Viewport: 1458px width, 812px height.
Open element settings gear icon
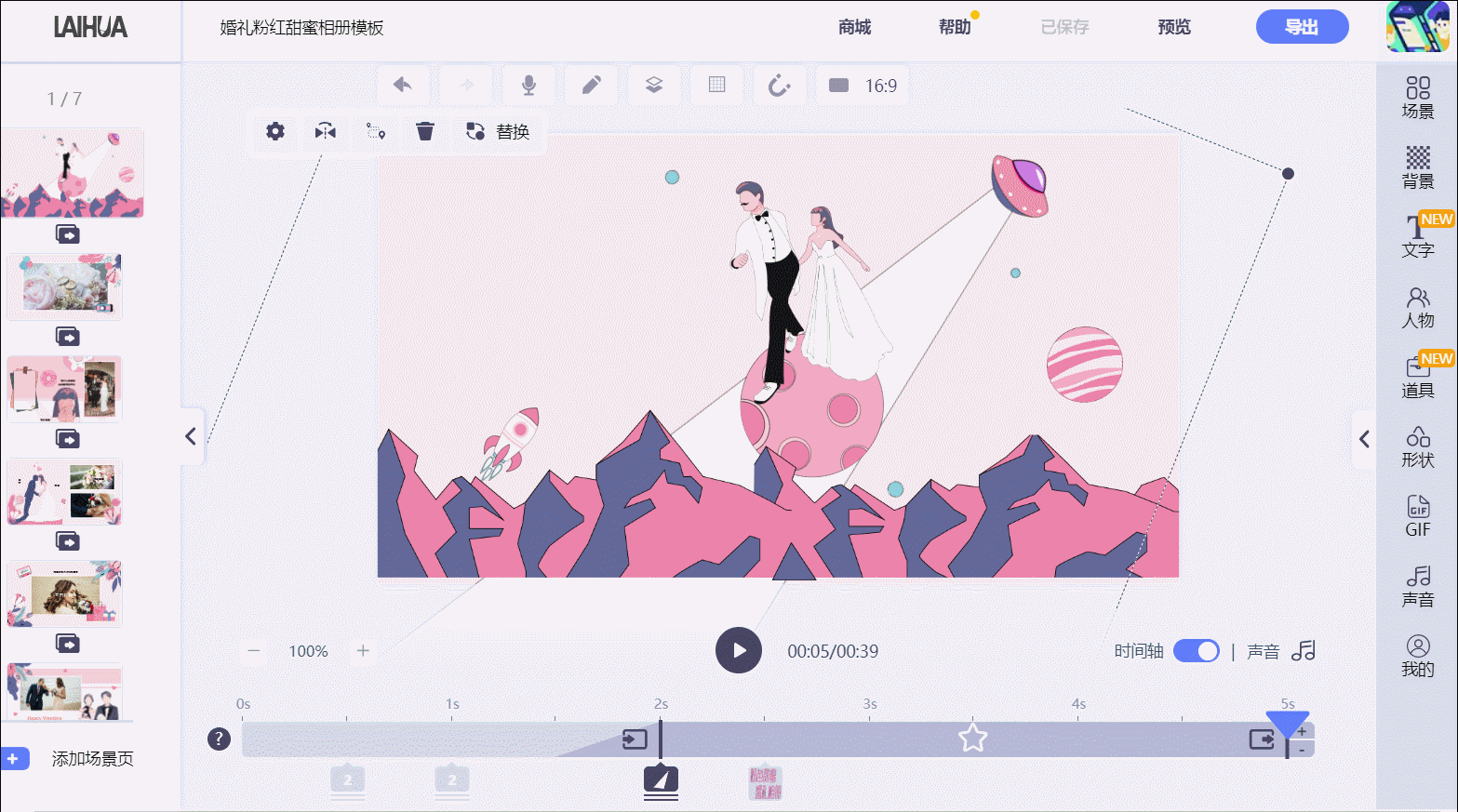pos(274,132)
